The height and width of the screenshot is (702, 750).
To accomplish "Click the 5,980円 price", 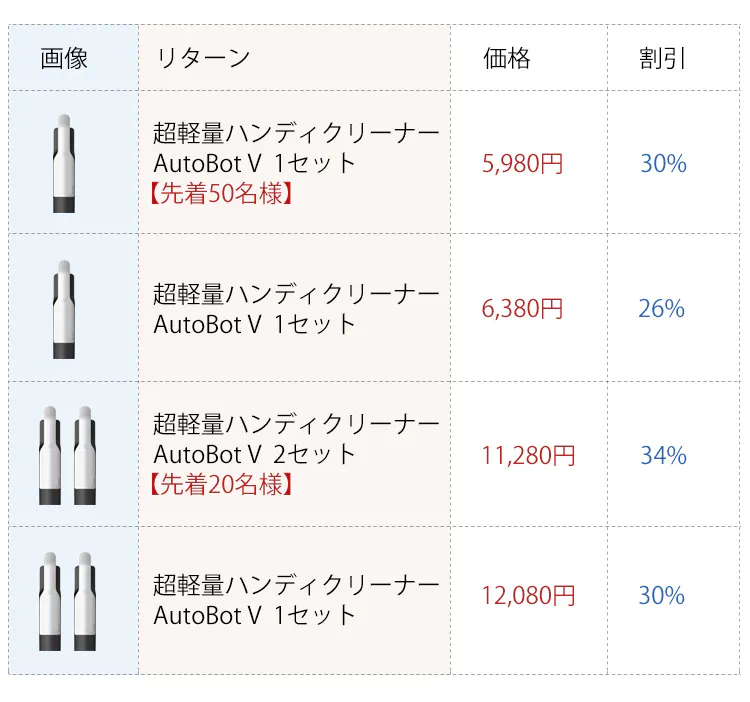I will point(522,164).
